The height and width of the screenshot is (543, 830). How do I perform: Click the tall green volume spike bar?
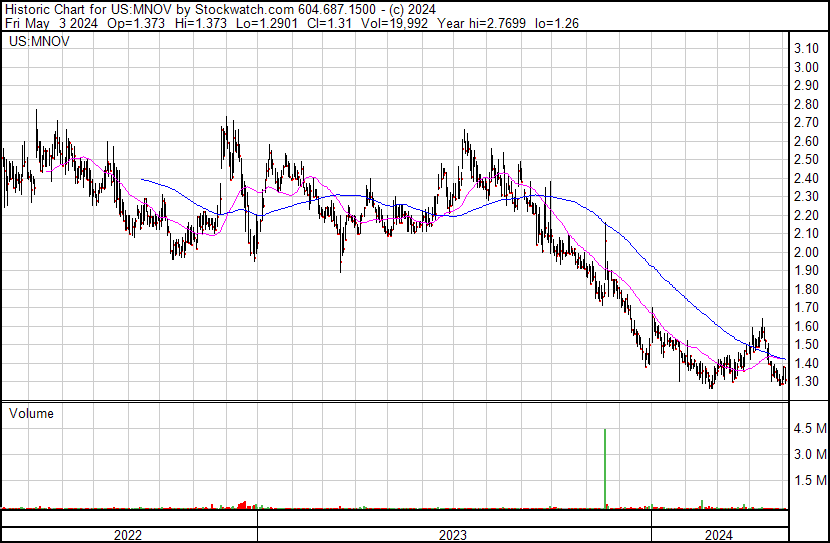tap(605, 468)
